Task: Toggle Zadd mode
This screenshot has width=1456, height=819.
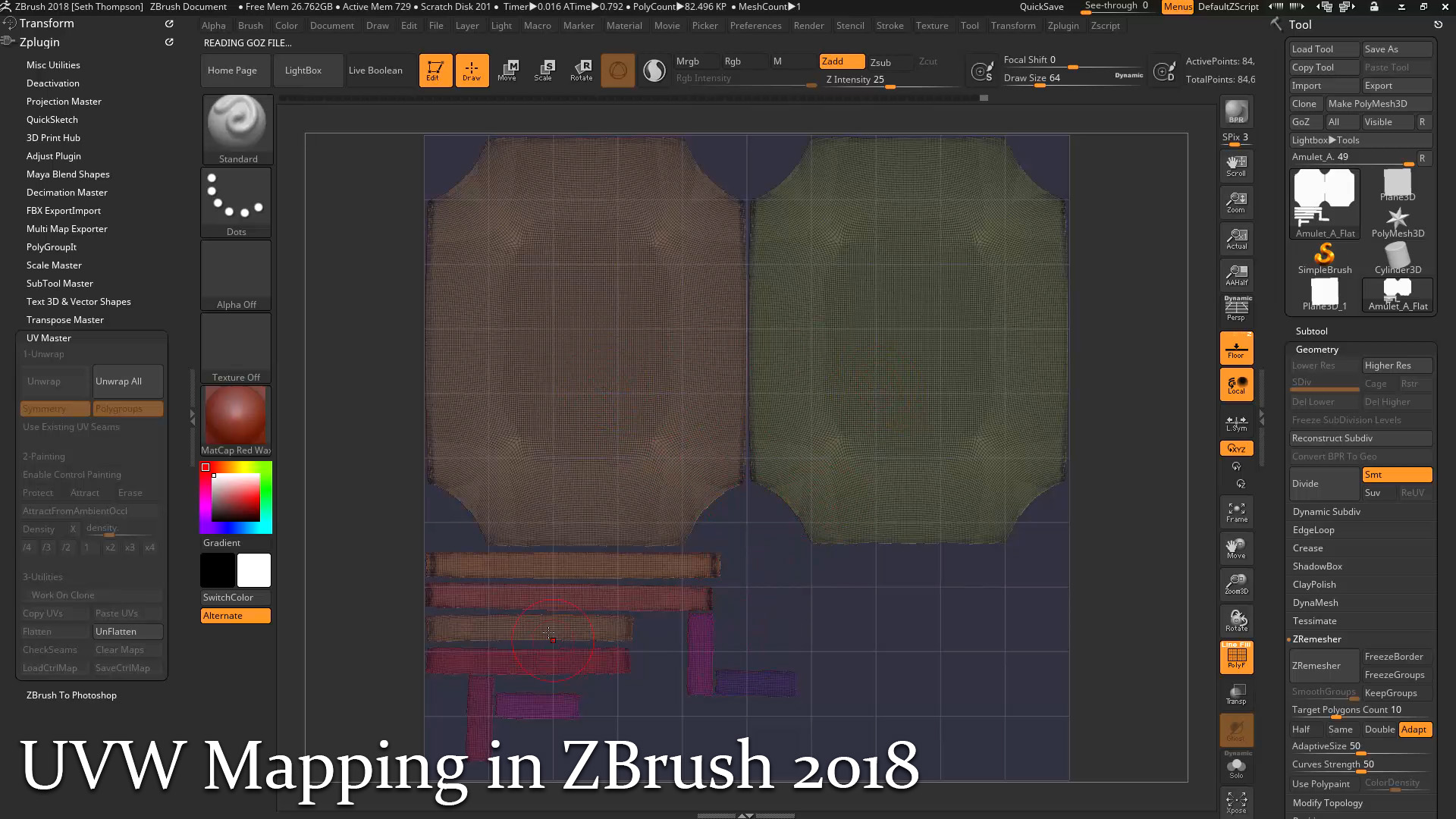Action: click(842, 61)
